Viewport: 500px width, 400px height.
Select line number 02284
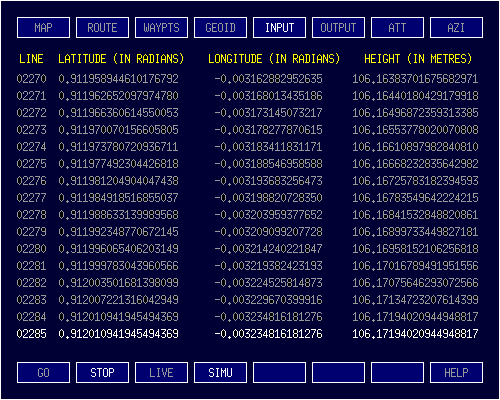[x=31, y=317]
